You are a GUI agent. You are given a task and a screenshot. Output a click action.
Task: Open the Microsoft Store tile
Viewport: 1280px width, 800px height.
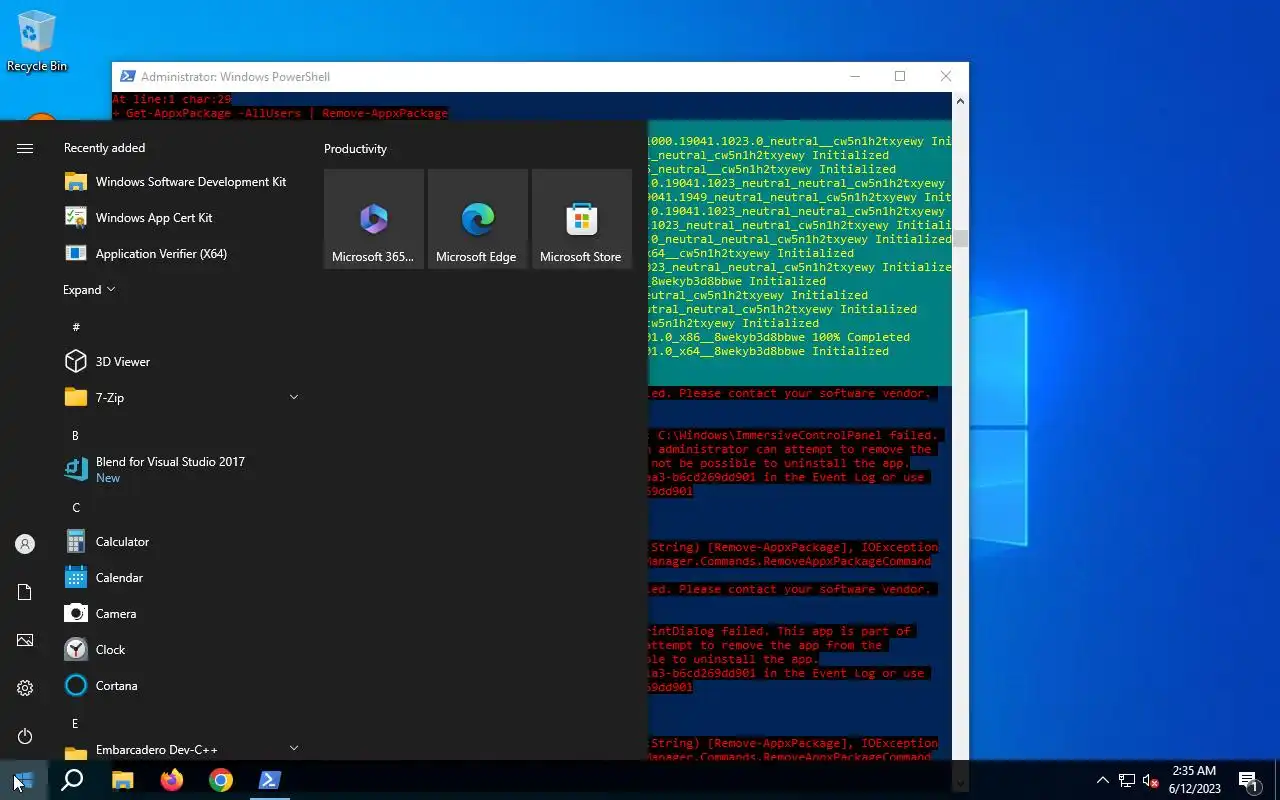tap(582, 219)
